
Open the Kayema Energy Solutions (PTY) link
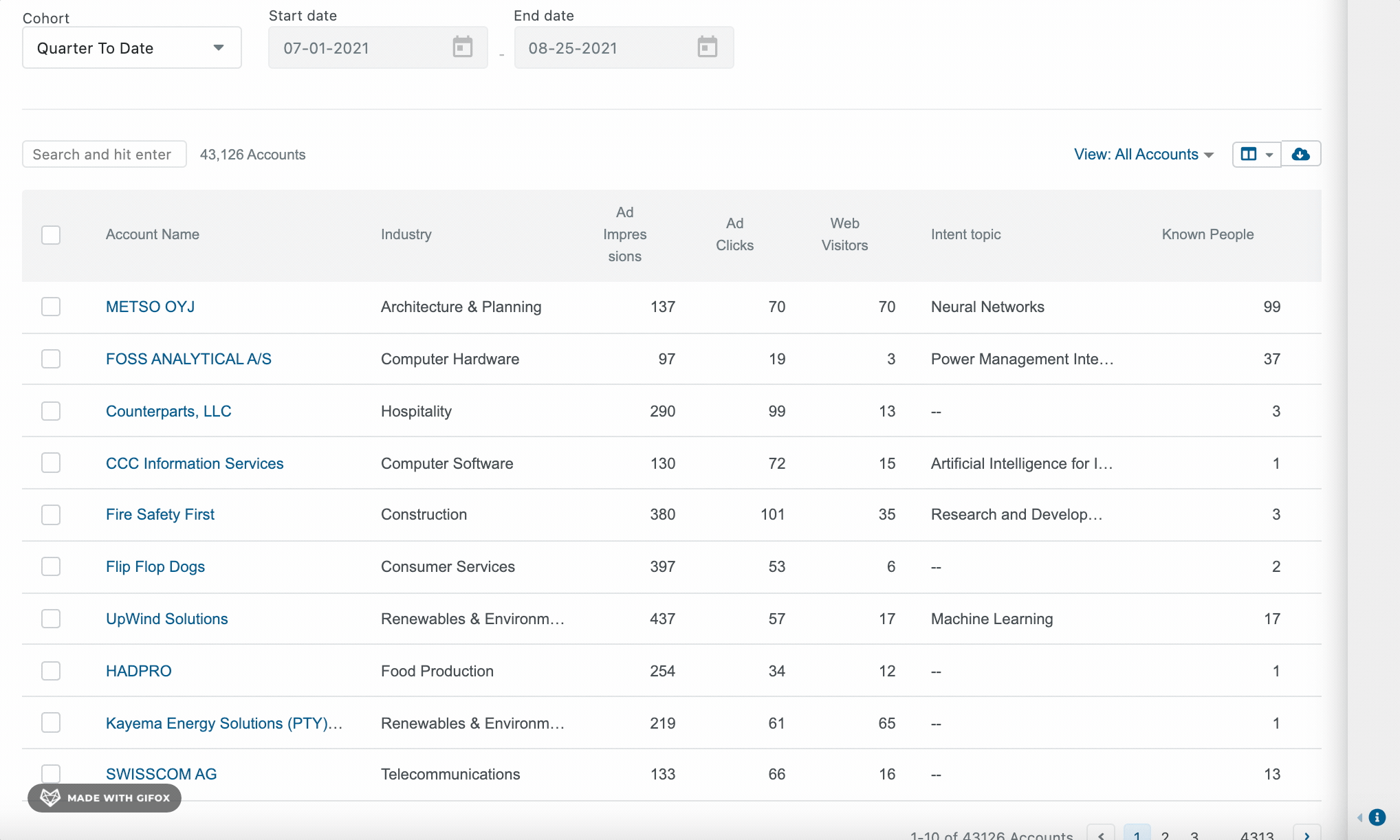point(224,723)
